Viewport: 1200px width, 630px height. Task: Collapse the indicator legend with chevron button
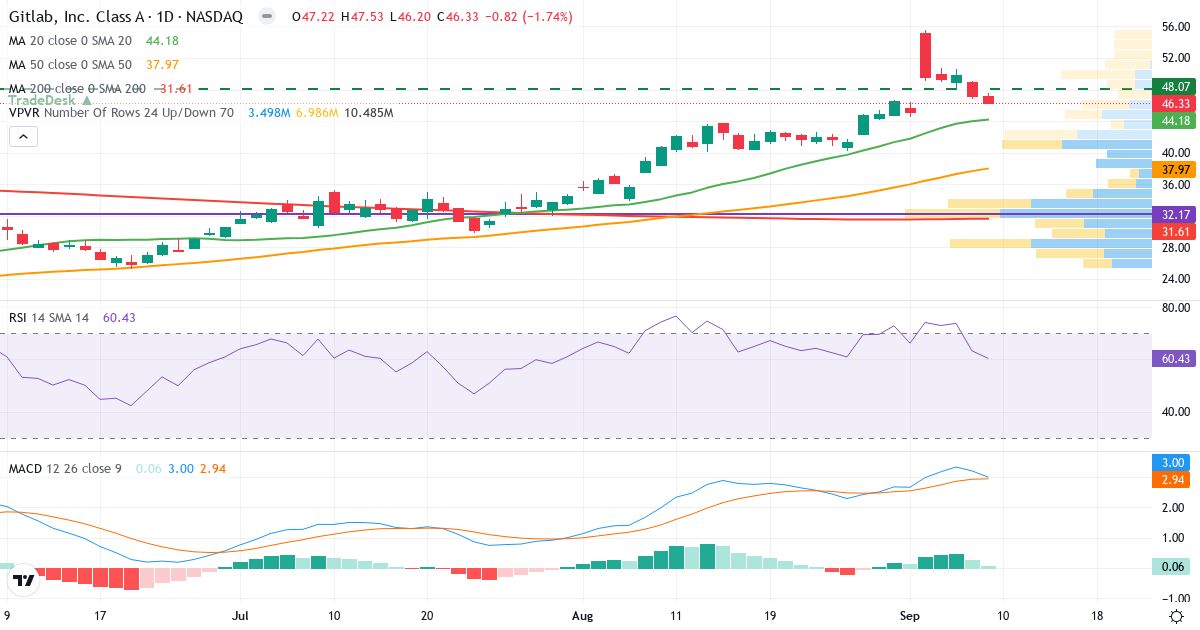[22, 136]
